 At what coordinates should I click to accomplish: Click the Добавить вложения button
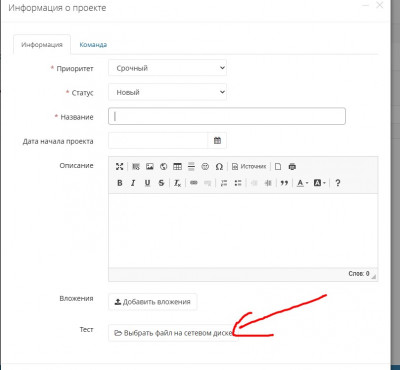pos(153,302)
